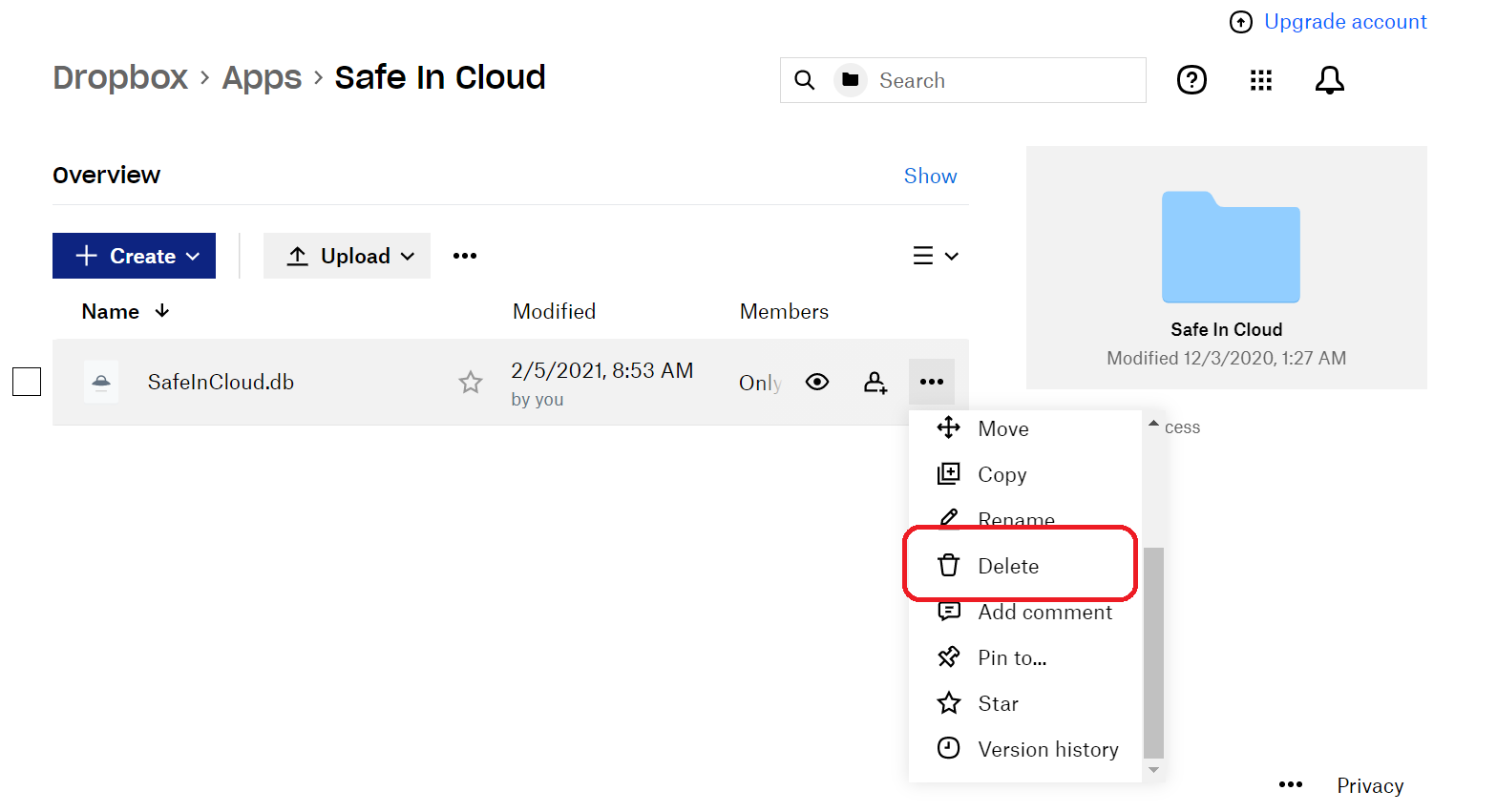1497x812 pixels.
Task: Click the share add-person icon for SafeInCloud.db
Action: point(875,383)
